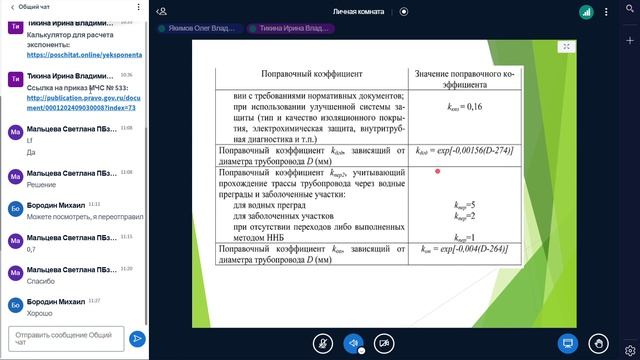Click the message "Решение"
Screen dimensions: 640x360
click(41, 184)
